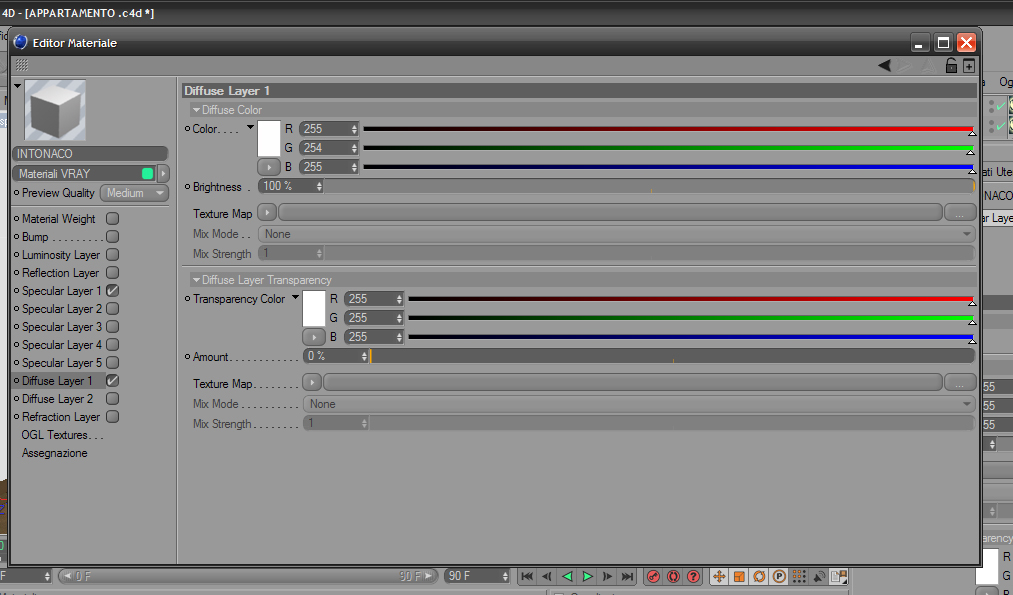Disable the Specular Layer 1 checkbox
The height and width of the screenshot is (595, 1013).
[112, 291]
